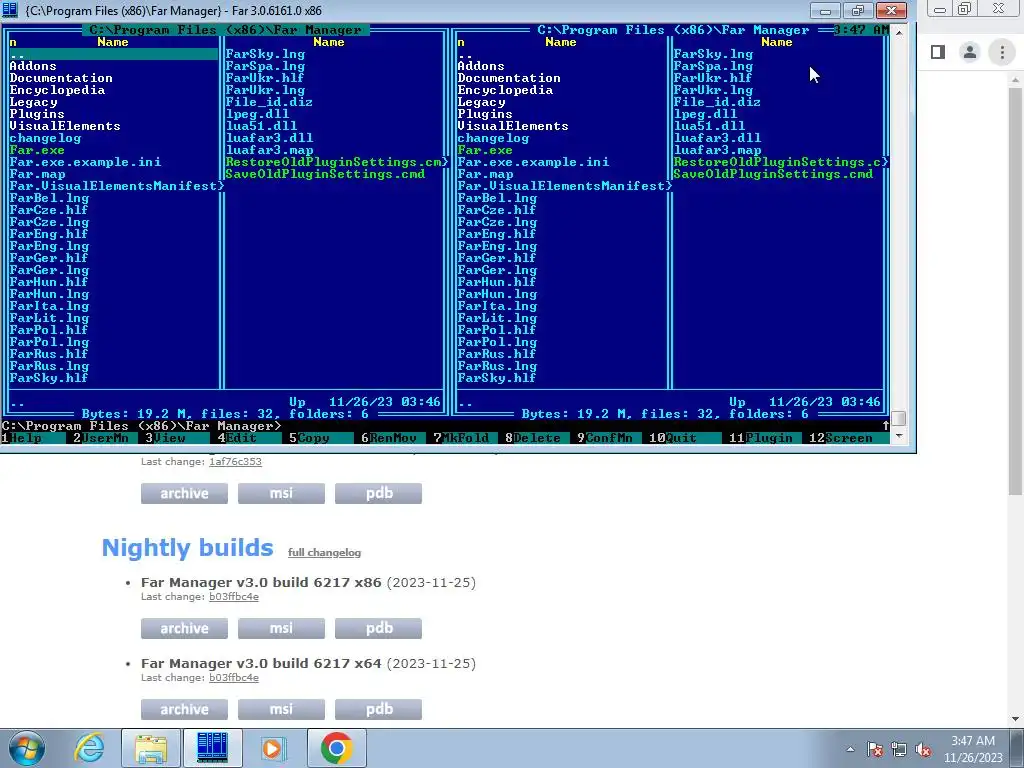
Task: Select luafar3.map in right panel
Action: (717, 150)
